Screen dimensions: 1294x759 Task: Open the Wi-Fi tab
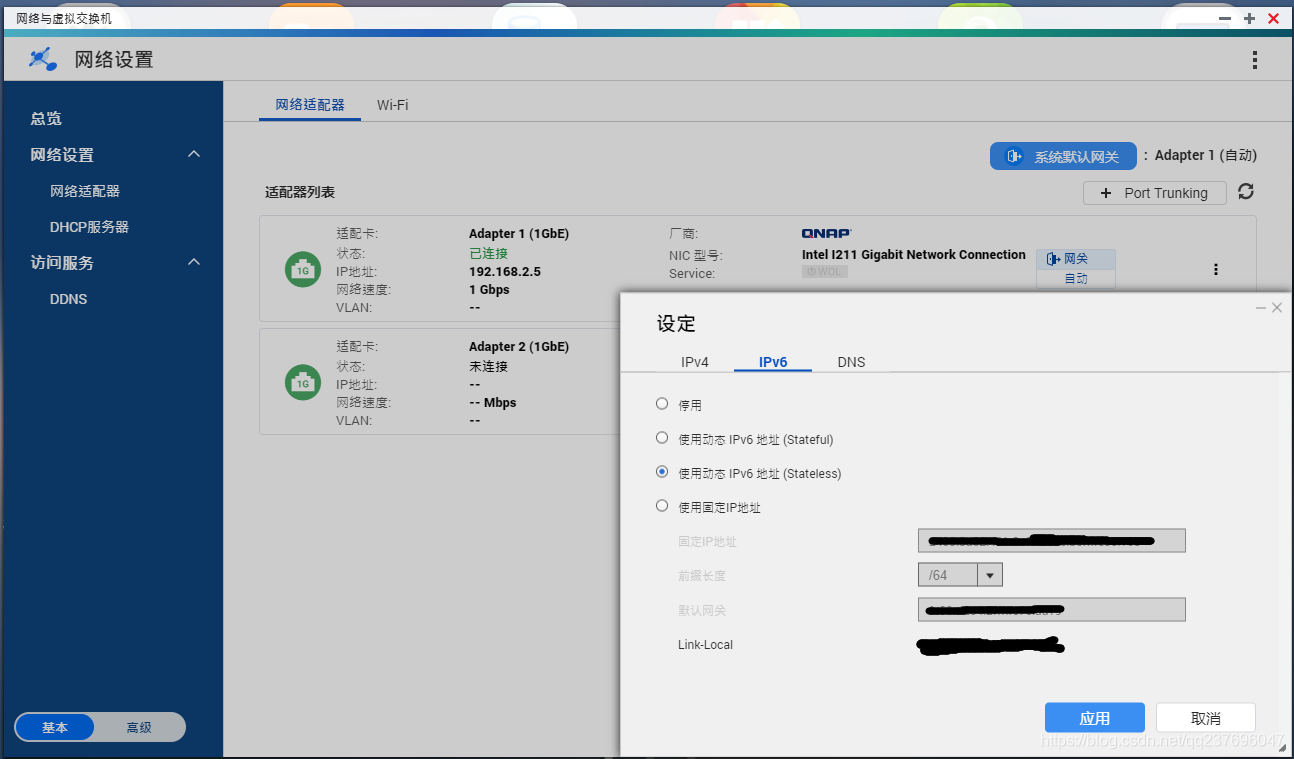click(392, 105)
